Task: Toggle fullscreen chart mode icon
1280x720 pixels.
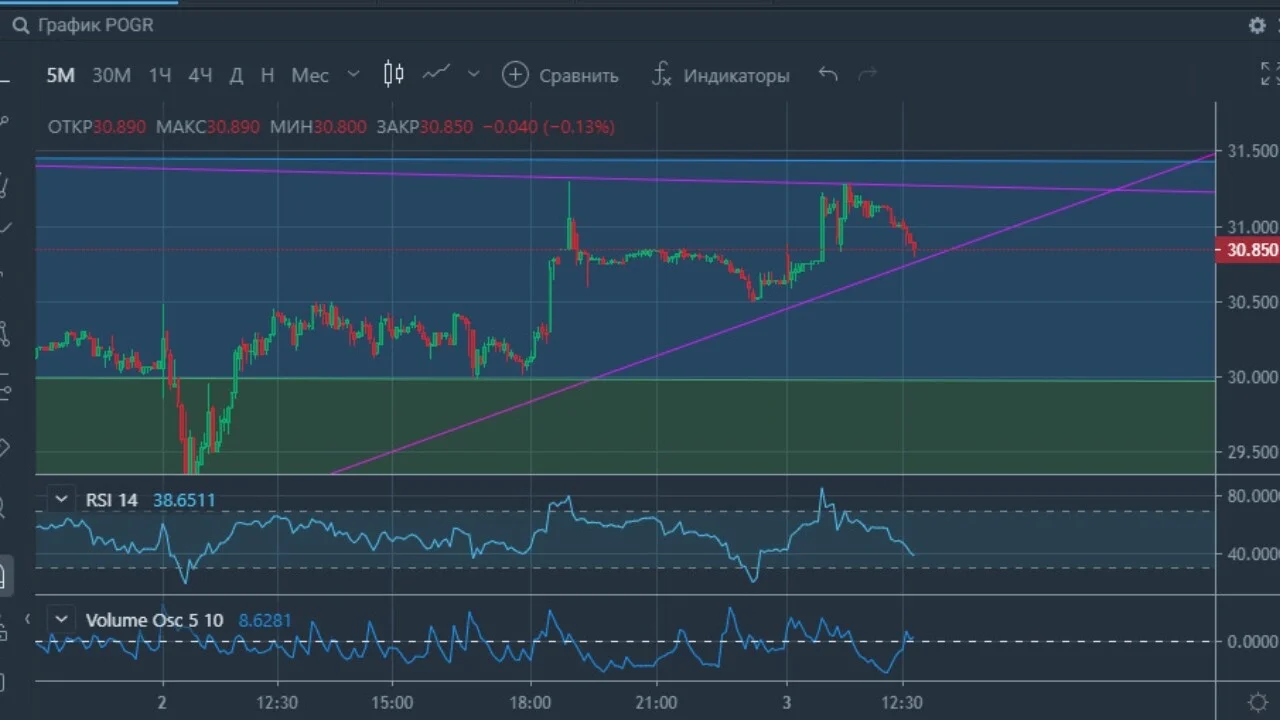Action: tap(1268, 73)
